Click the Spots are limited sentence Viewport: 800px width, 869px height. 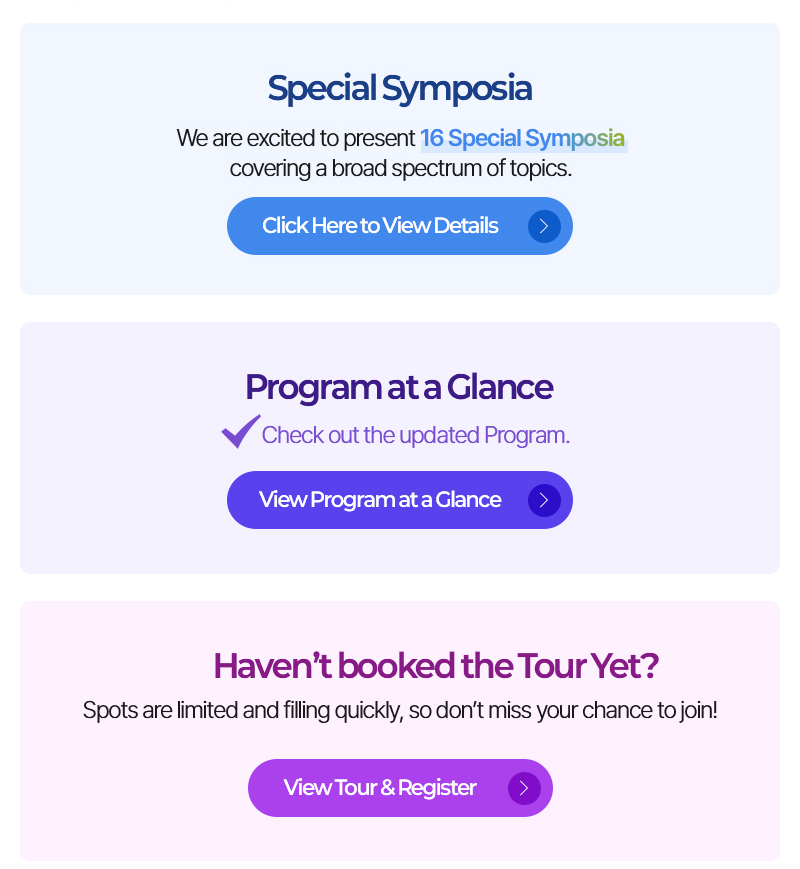[x=400, y=710]
